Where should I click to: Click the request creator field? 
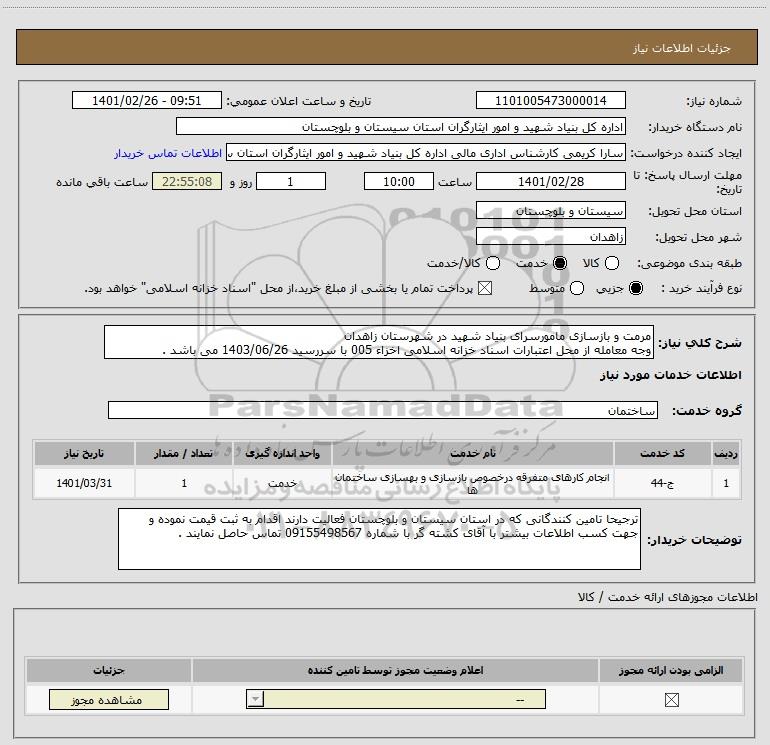click(x=426, y=153)
